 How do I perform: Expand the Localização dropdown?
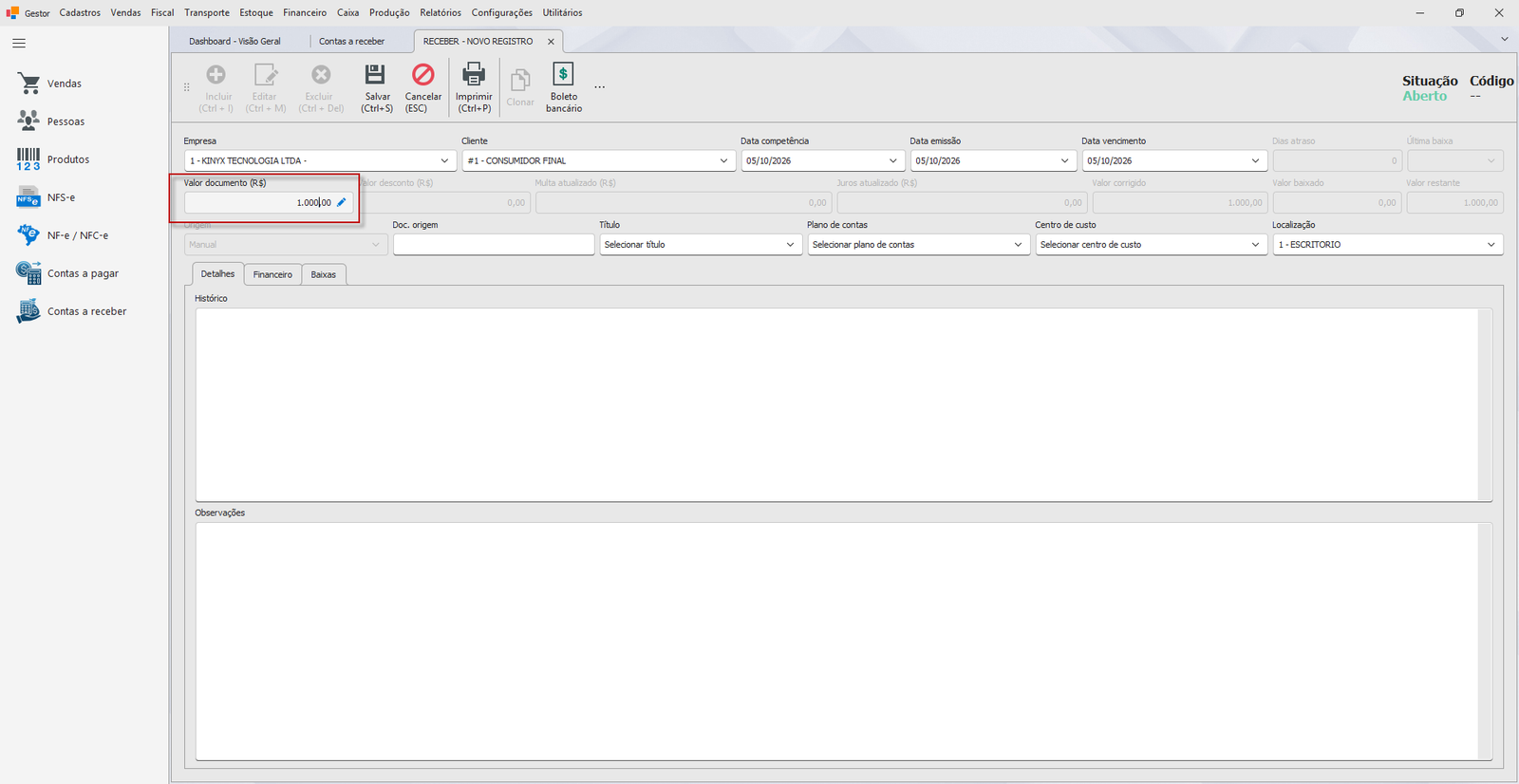1491,245
